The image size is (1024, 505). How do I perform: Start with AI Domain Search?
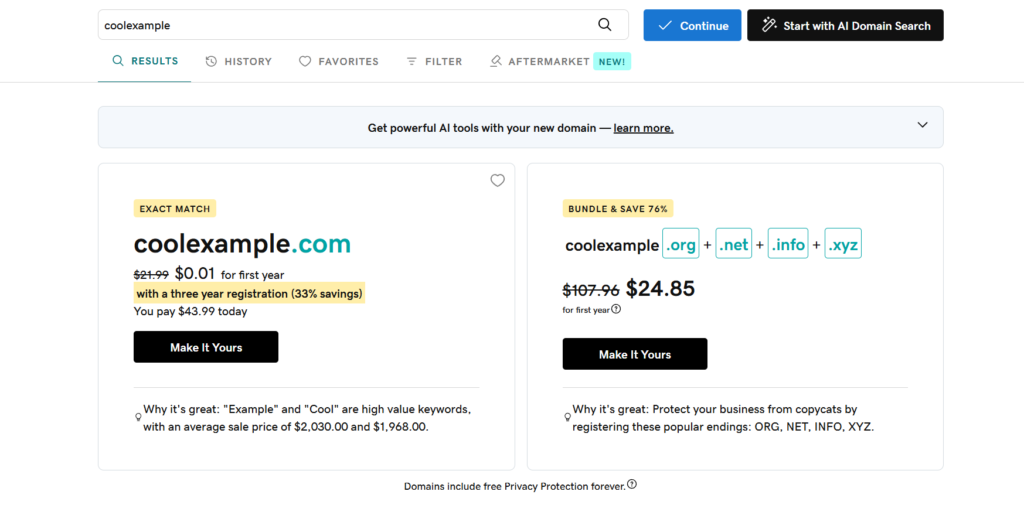click(845, 25)
